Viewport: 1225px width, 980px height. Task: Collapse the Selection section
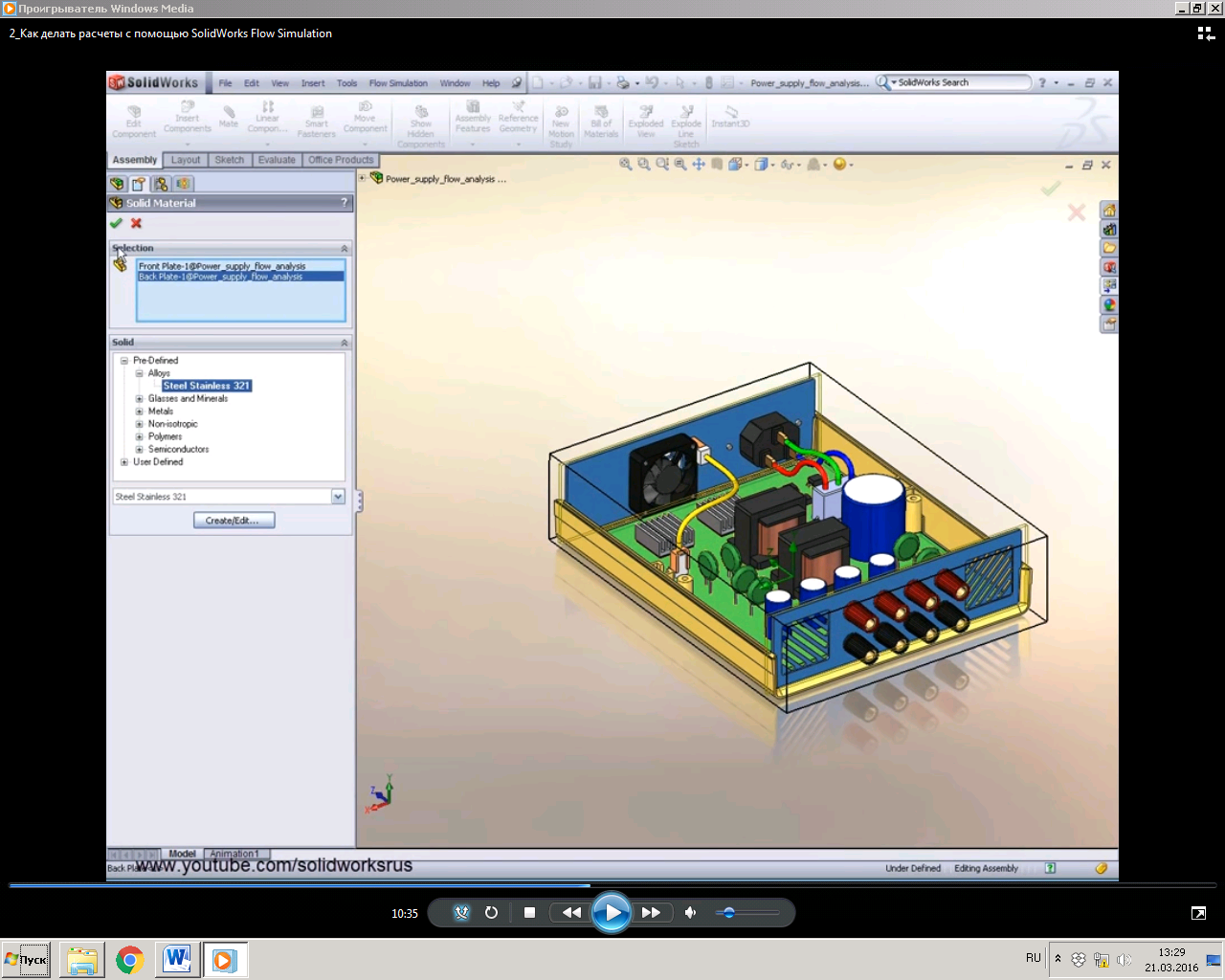coord(345,248)
